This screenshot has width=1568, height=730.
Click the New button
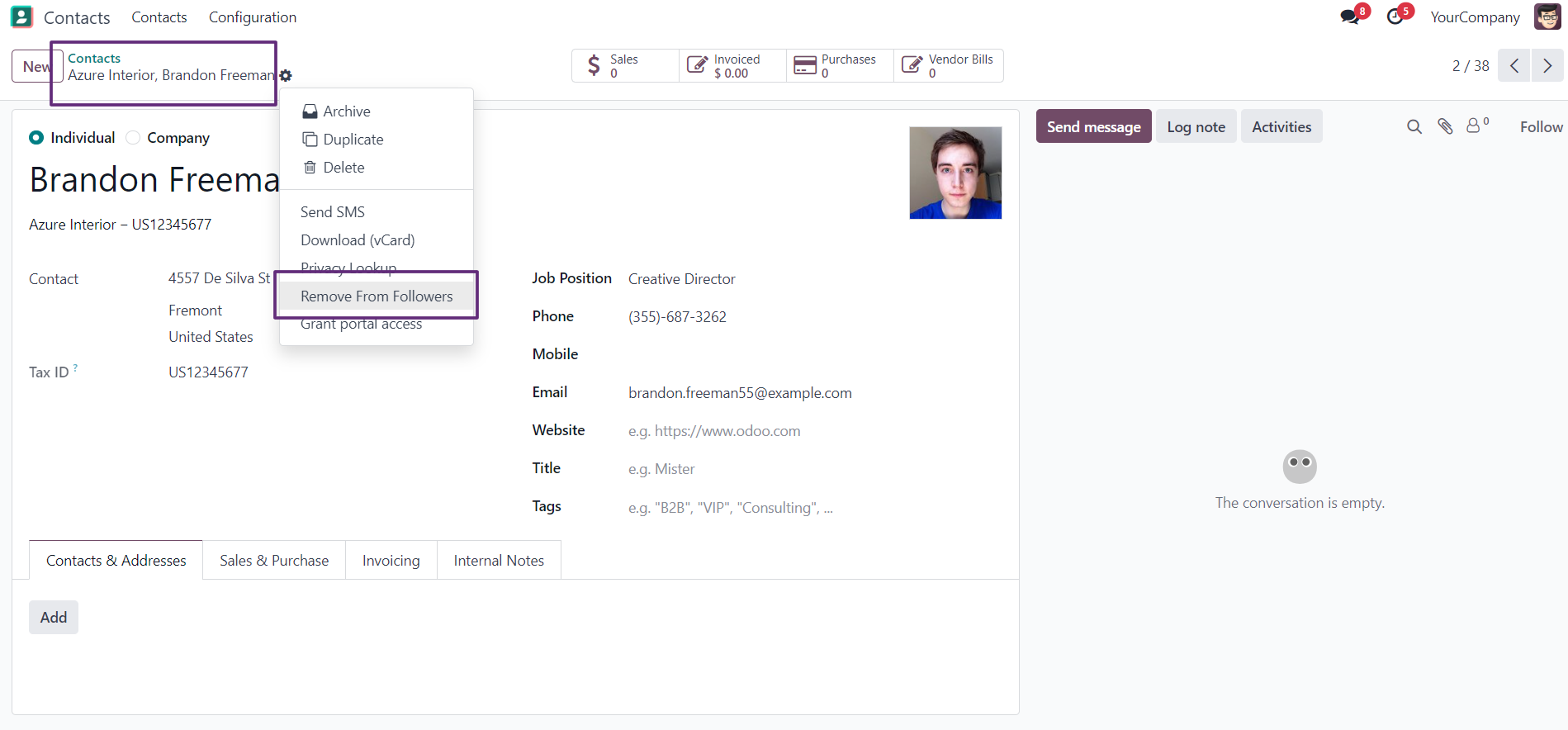click(36, 66)
